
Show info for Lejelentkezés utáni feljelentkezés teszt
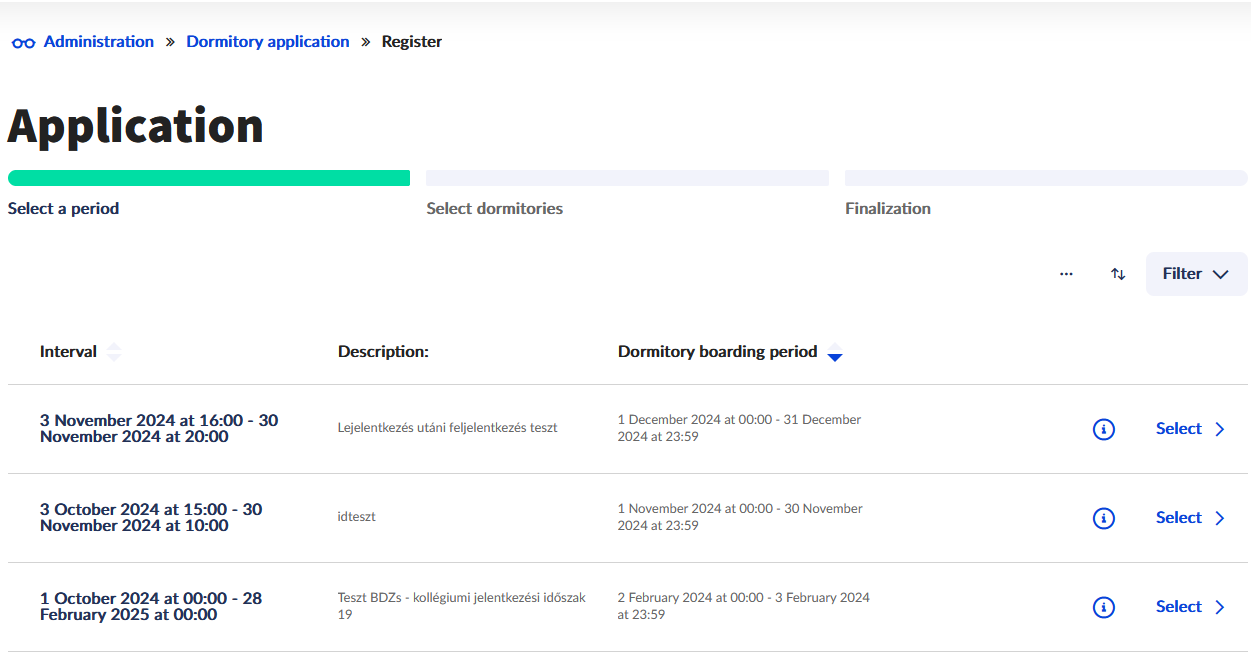point(1103,429)
